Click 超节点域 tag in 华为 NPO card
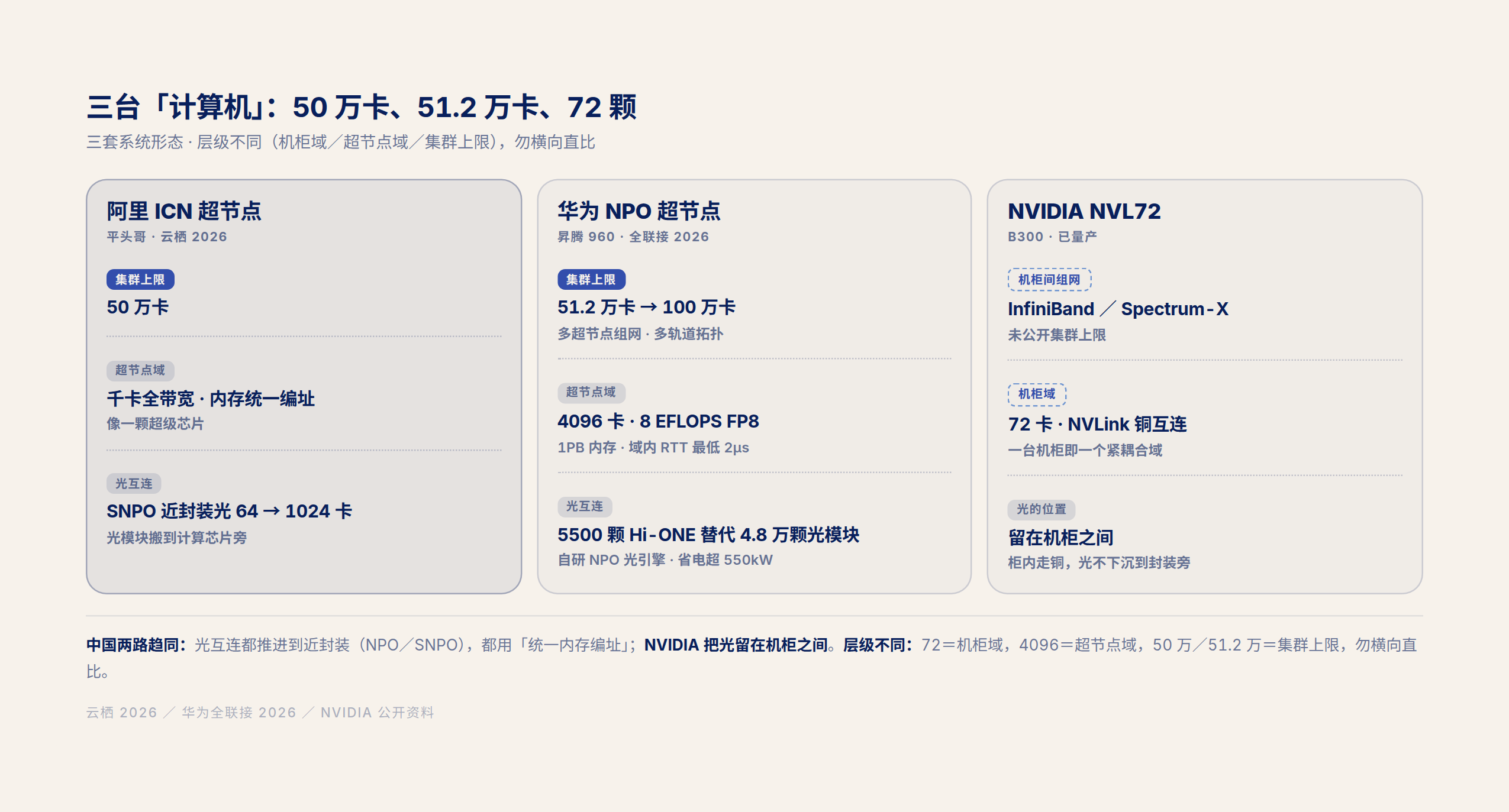1509x812 pixels. [591, 392]
